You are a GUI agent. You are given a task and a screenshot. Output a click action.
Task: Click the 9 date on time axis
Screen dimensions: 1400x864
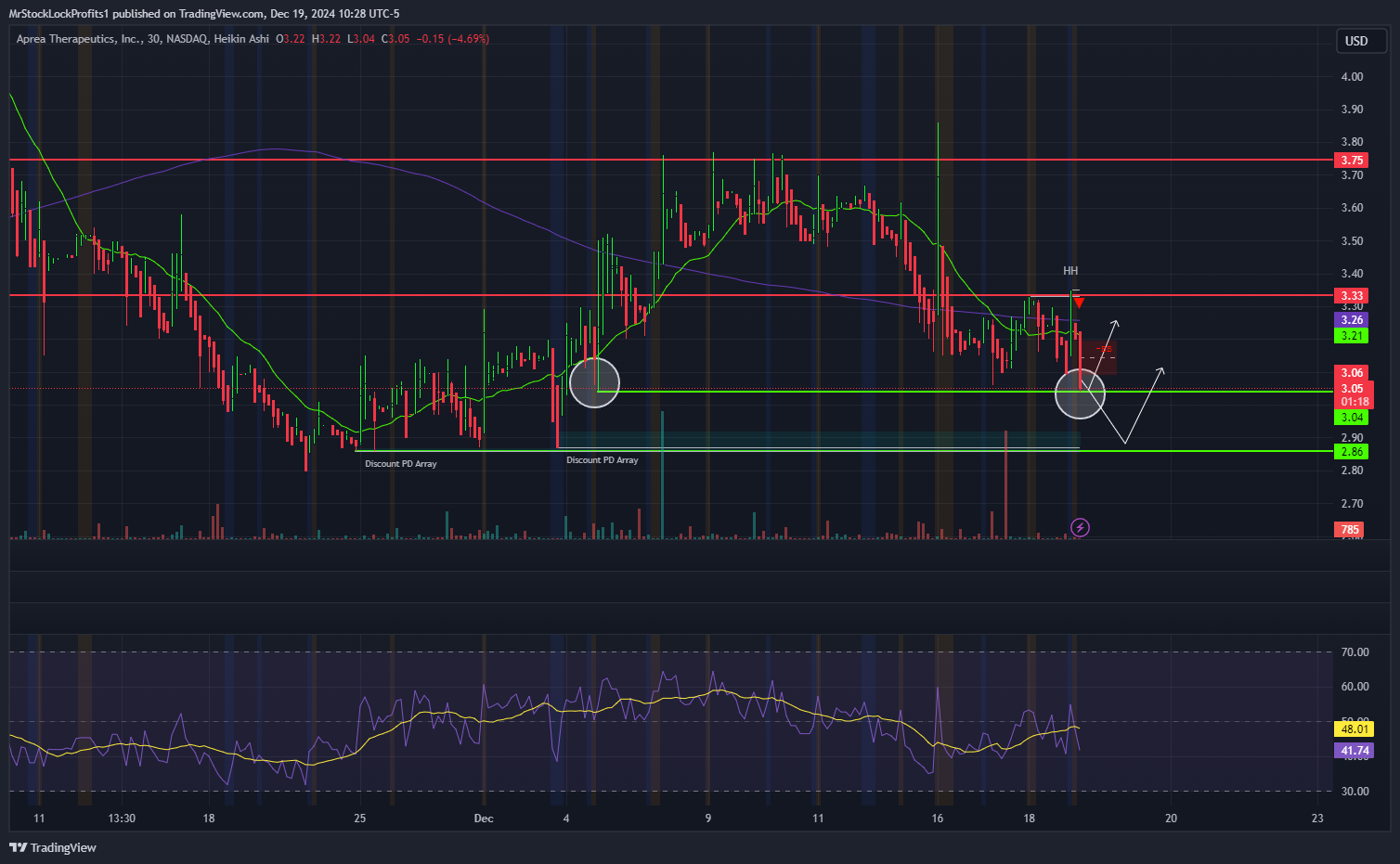pyautogui.click(x=708, y=819)
